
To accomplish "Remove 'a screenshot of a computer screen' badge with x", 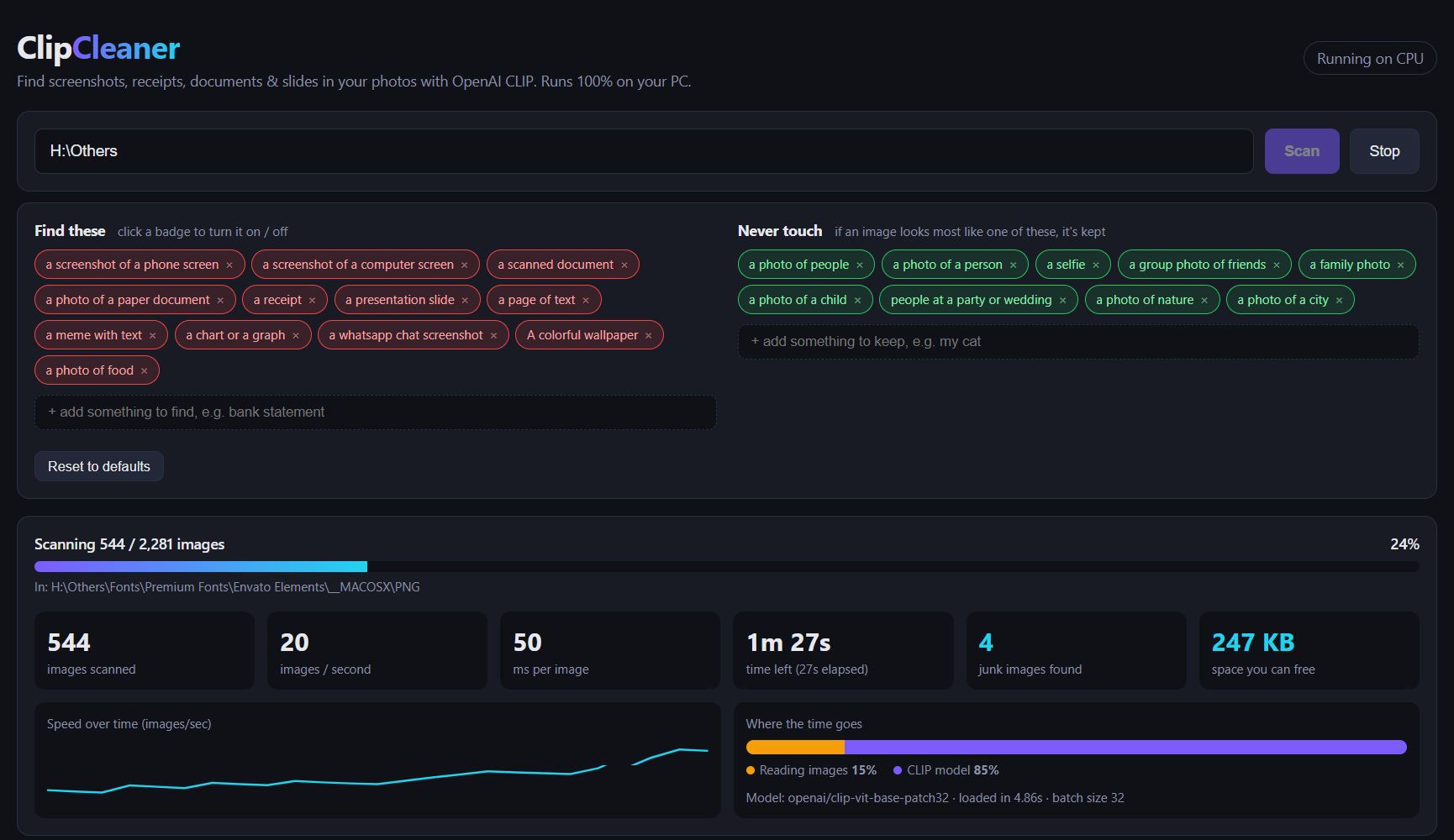I will (x=464, y=265).
